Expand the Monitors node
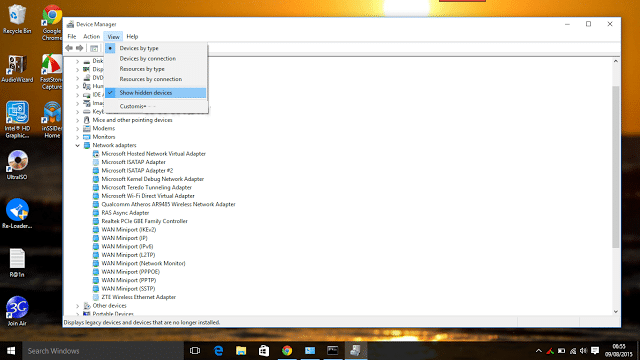Viewport: 640px width, 360px height. pos(78,137)
